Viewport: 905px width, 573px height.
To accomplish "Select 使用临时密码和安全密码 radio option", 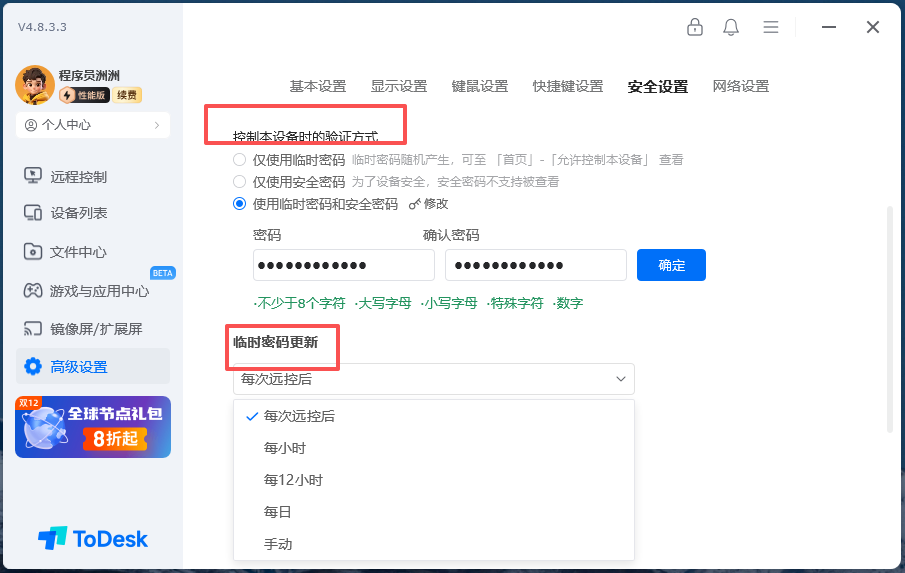I will pos(239,204).
